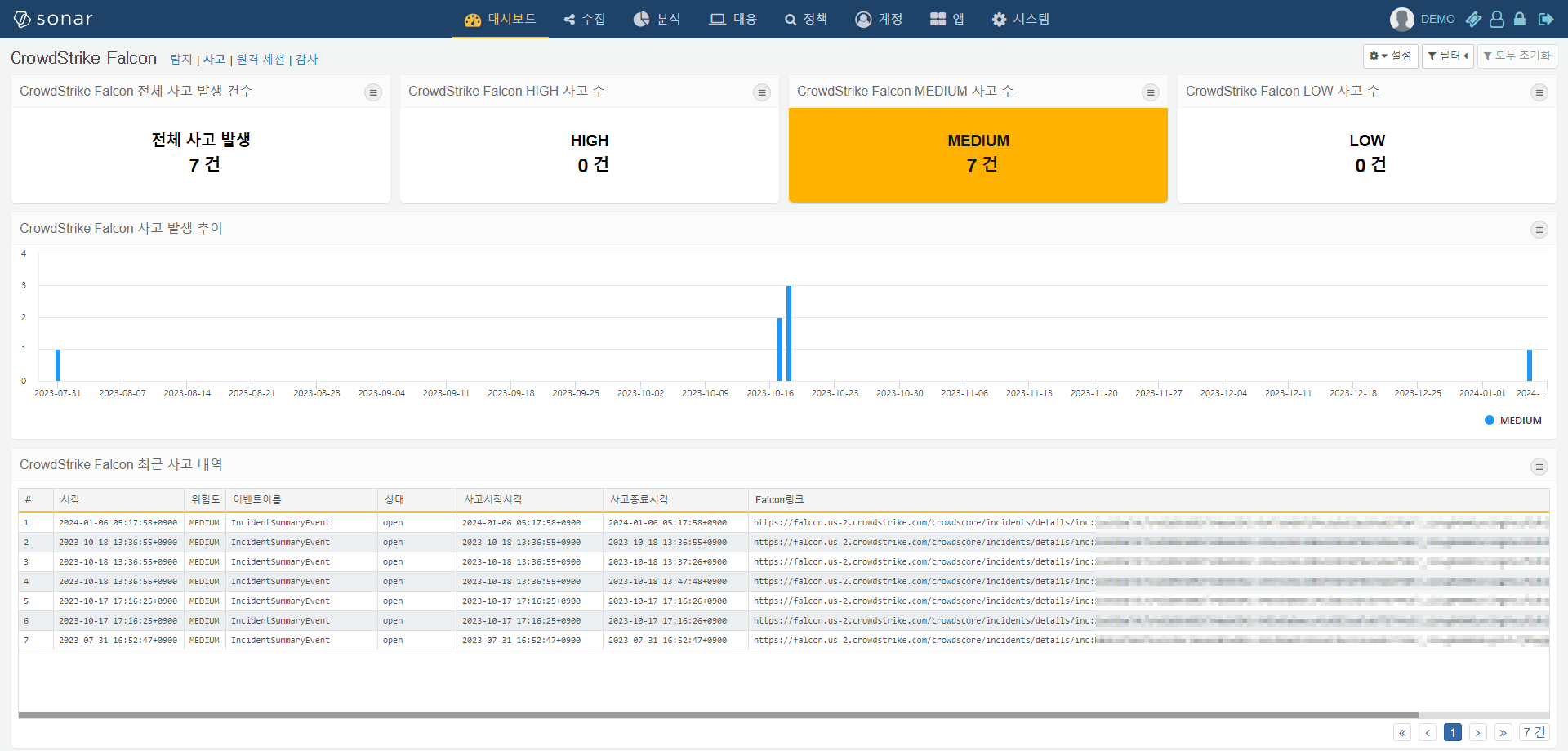Viewport: 1568px width, 751px height.
Task: Open the 감사 audit link
Action: pyautogui.click(x=307, y=59)
